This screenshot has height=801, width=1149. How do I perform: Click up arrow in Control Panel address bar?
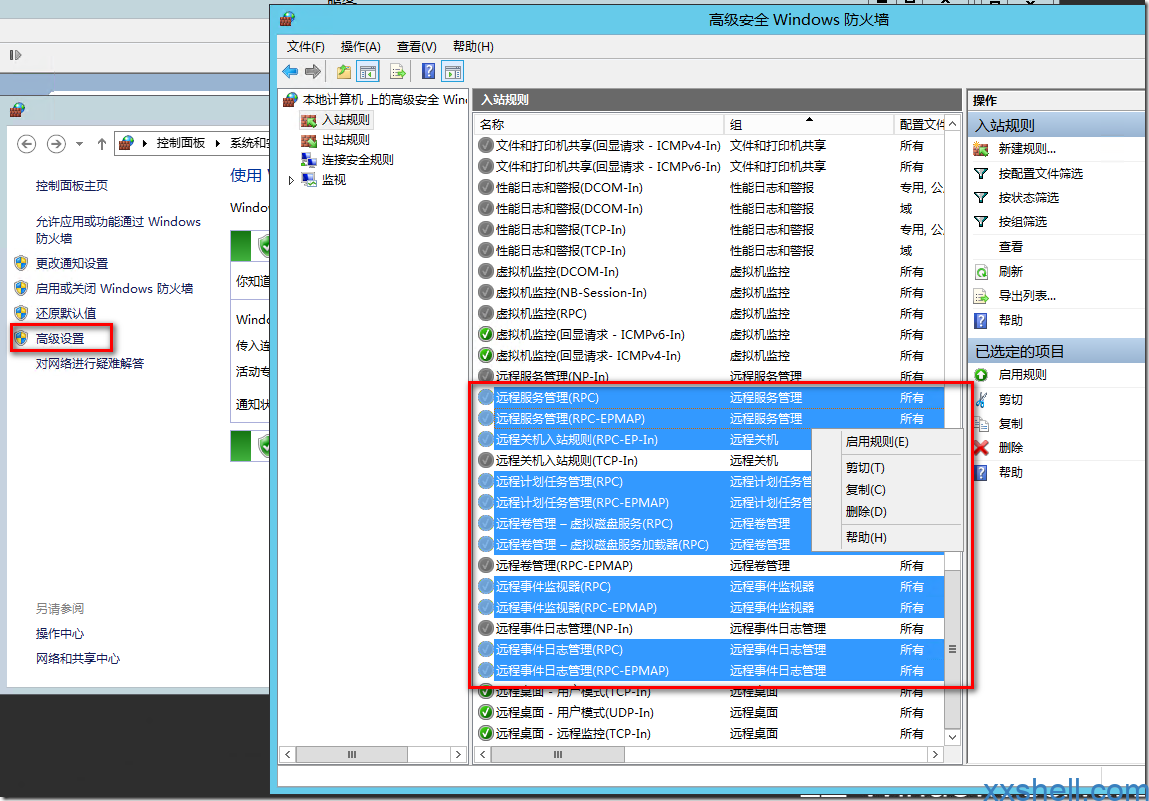102,144
